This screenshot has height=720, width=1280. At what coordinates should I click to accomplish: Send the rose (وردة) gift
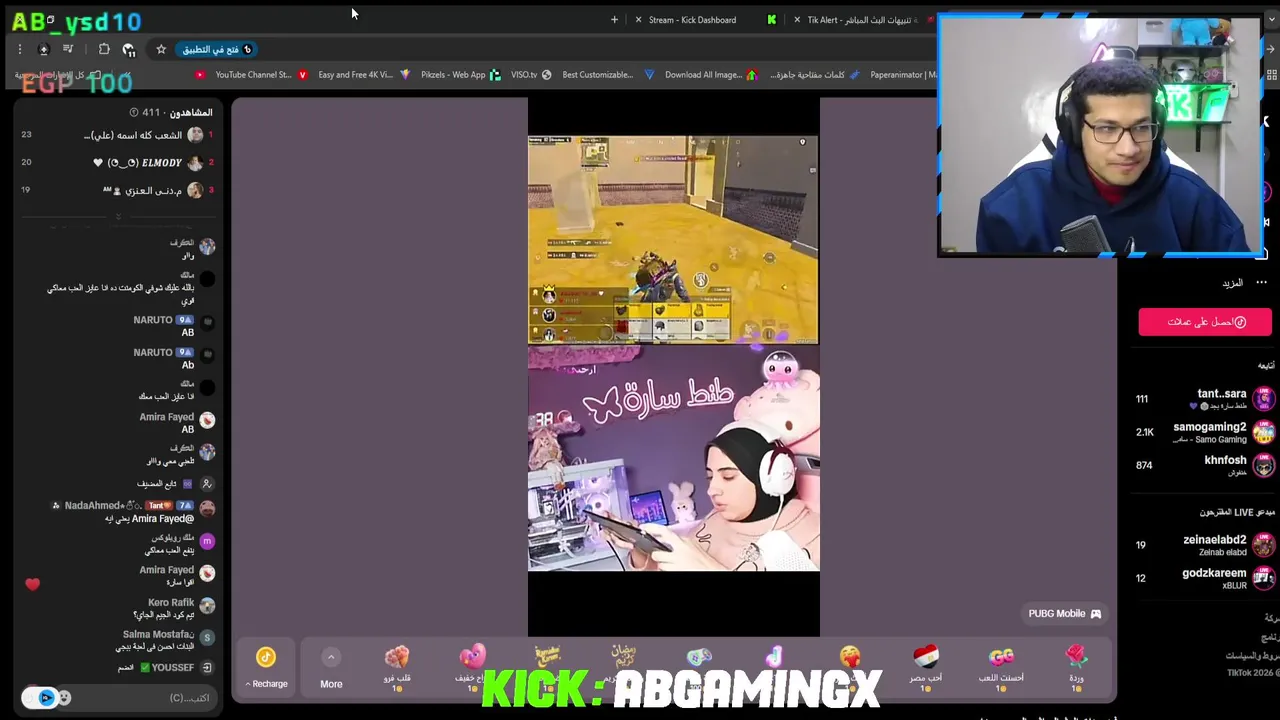click(x=1076, y=667)
